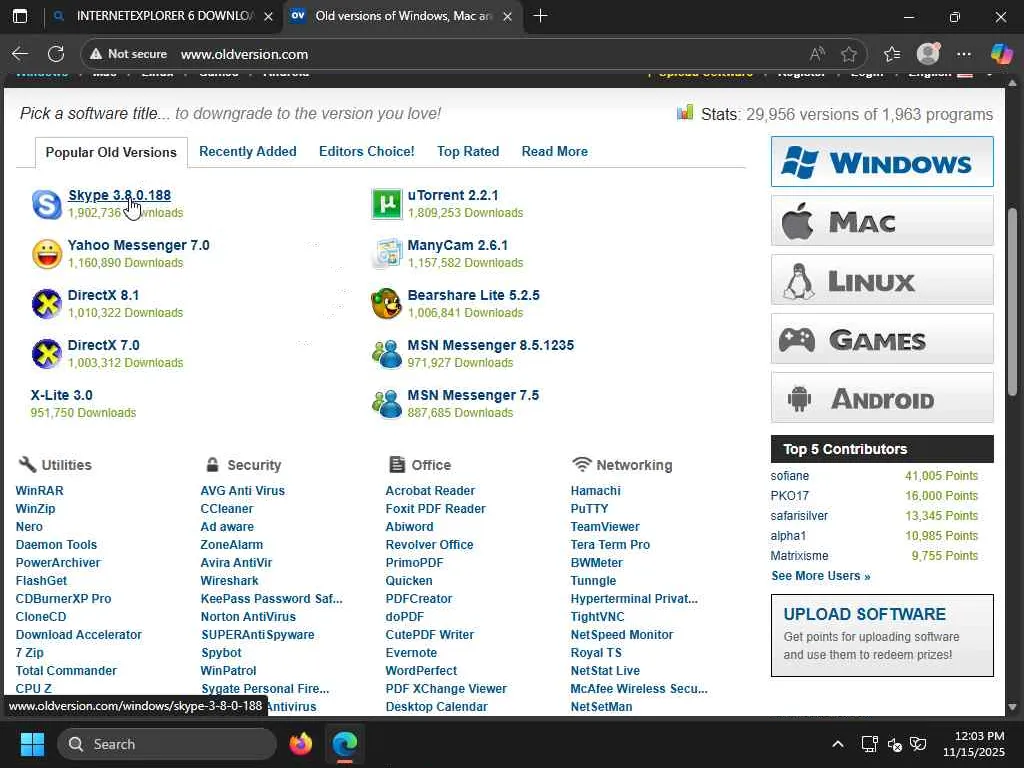The width and height of the screenshot is (1024, 768).
Task: Open Yahoo Messenger 7.0 link
Action: [138, 245]
